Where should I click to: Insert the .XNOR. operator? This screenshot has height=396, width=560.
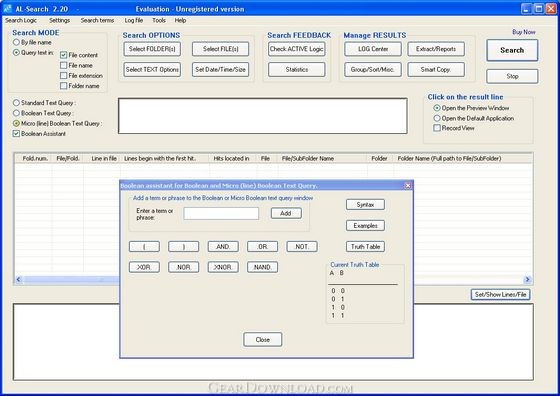click(223, 267)
